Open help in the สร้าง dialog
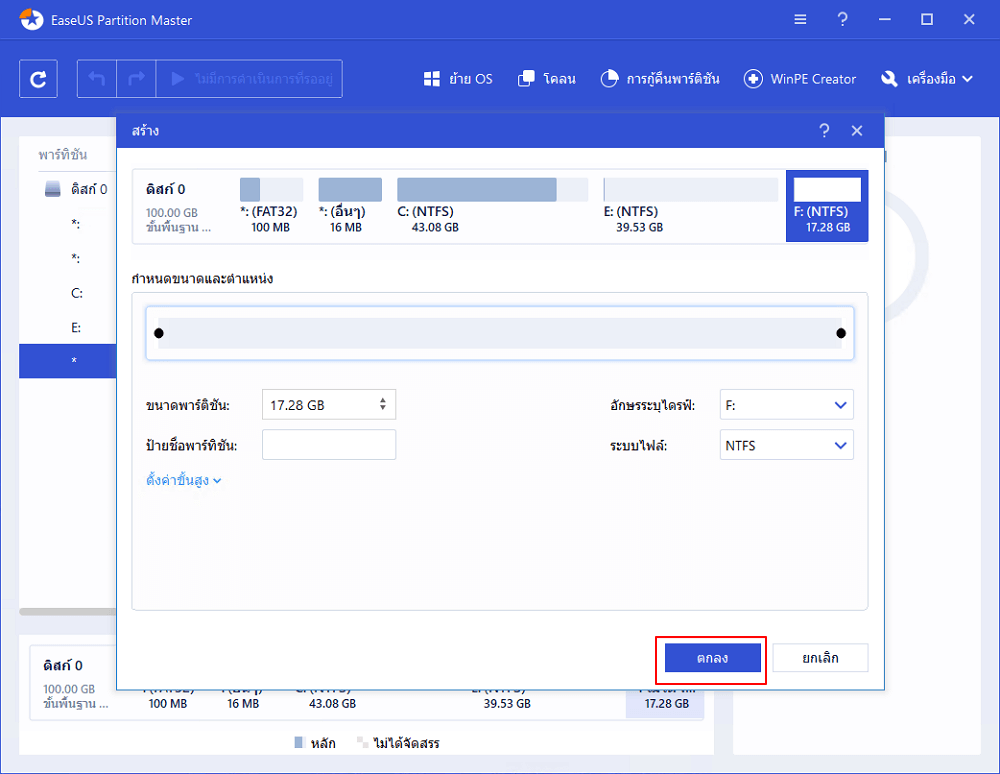The width and height of the screenshot is (1000, 774). click(824, 131)
